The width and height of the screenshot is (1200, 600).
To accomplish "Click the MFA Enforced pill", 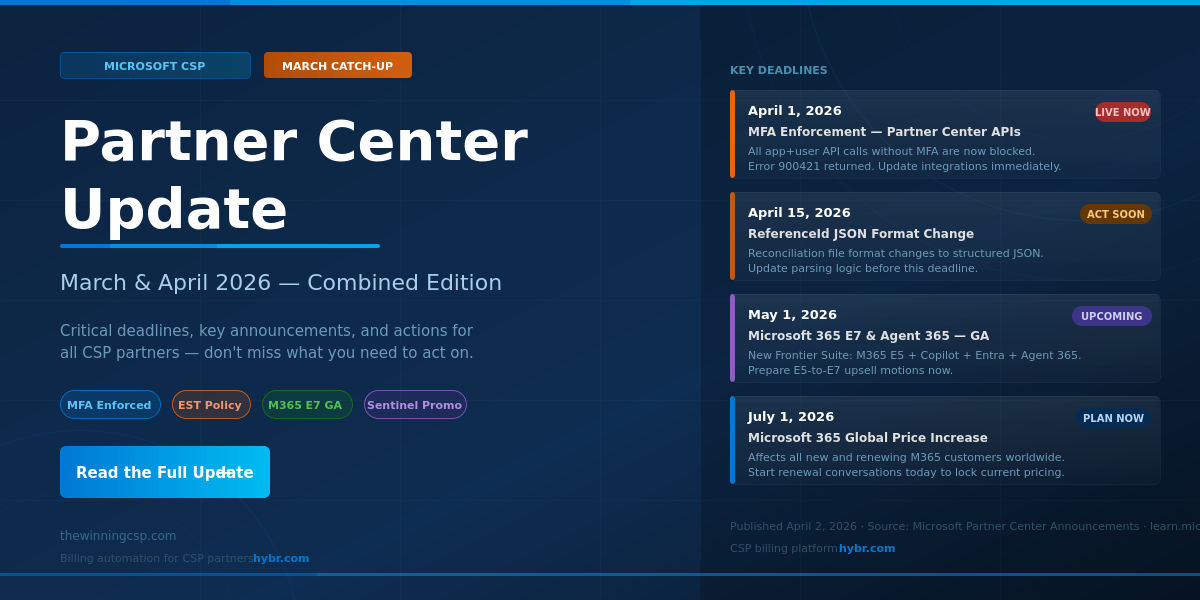I will pos(110,404).
